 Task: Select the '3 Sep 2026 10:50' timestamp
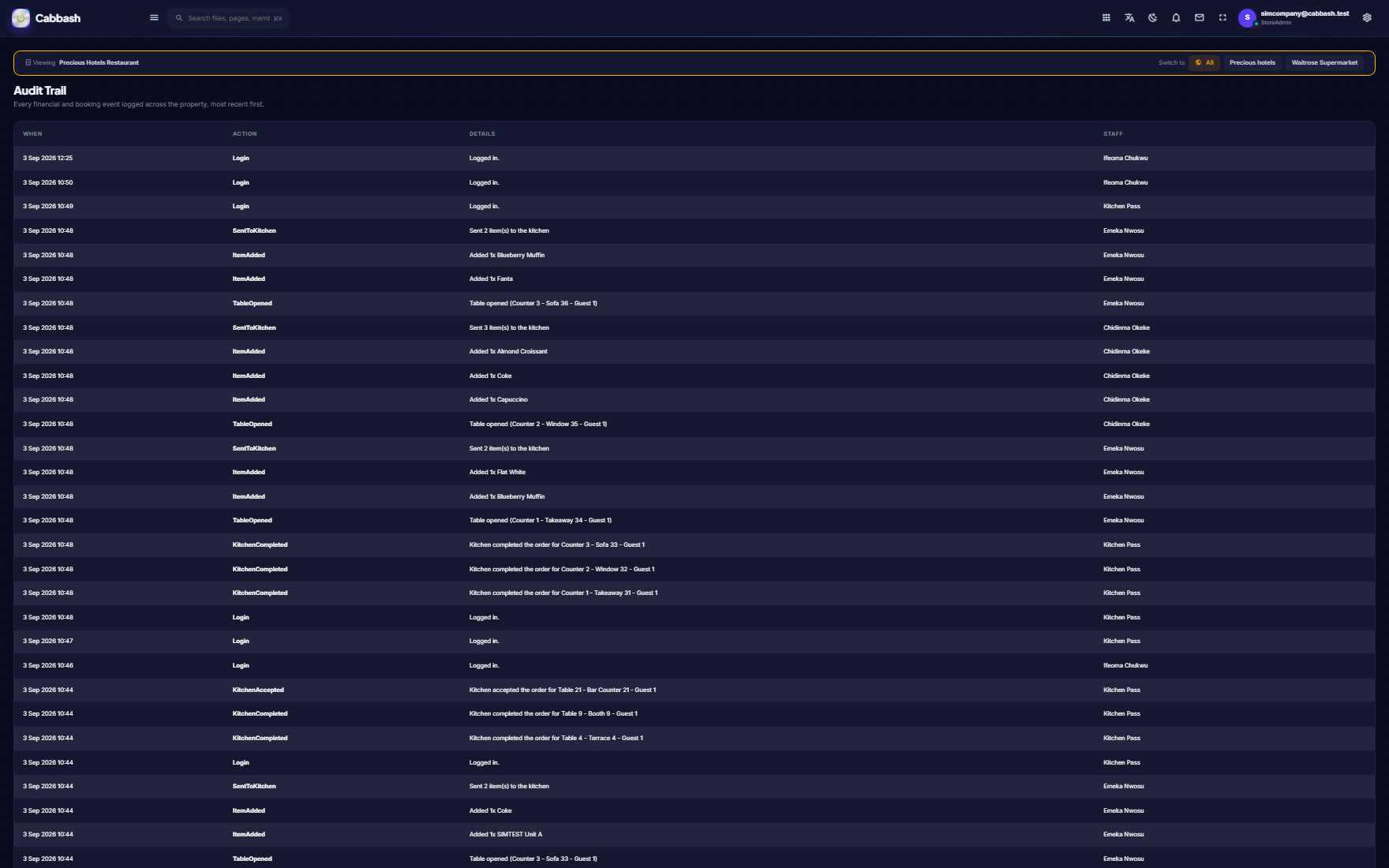click(x=48, y=183)
